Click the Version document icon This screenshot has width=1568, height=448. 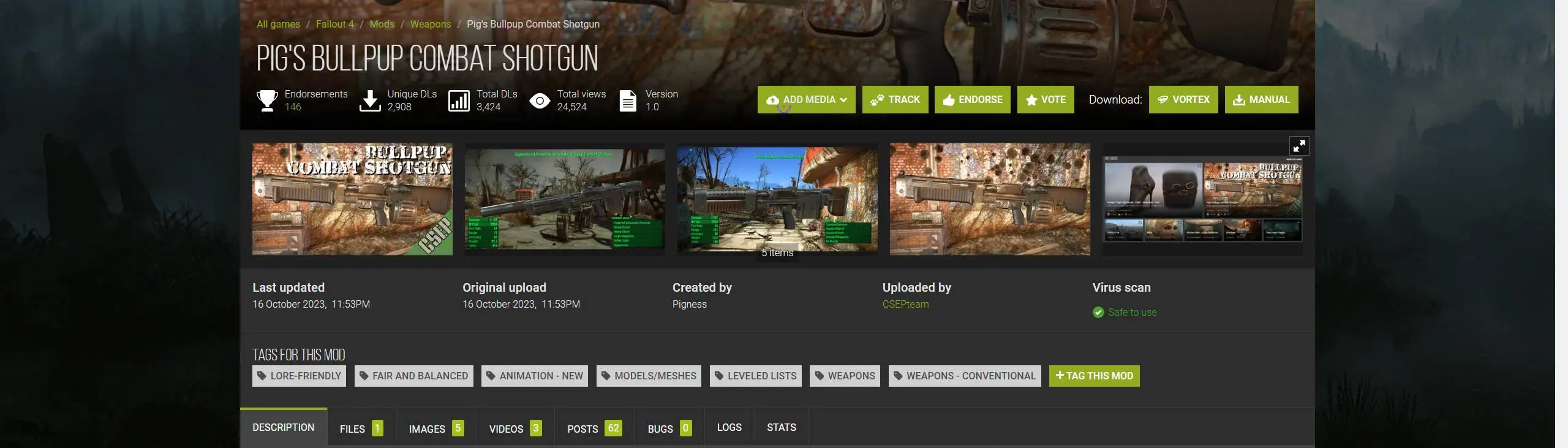point(628,101)
